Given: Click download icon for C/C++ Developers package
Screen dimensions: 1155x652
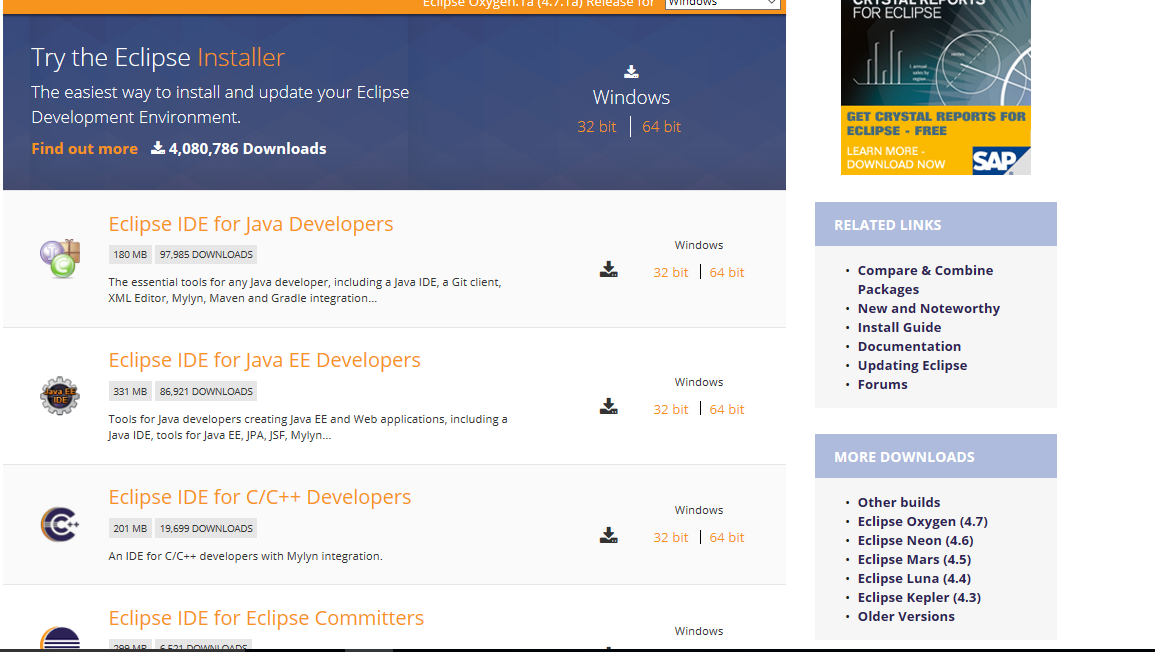Looking at the screenshot, I should click(x=608, y=535).
